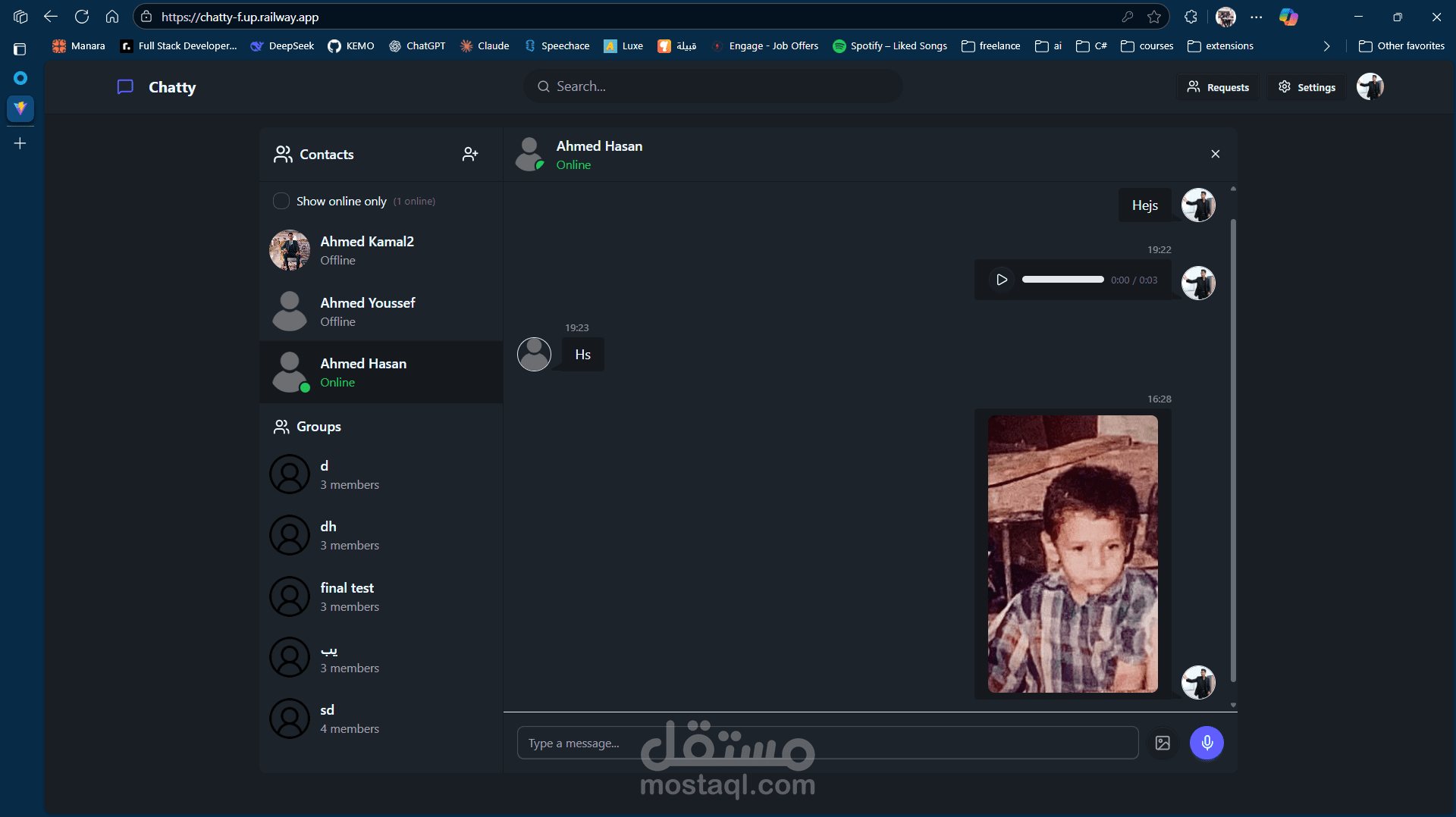The height and width of the screenshot is (817, 1456).
Task: Open Settings via the gear icon
Action: [x=1285, y=86]
